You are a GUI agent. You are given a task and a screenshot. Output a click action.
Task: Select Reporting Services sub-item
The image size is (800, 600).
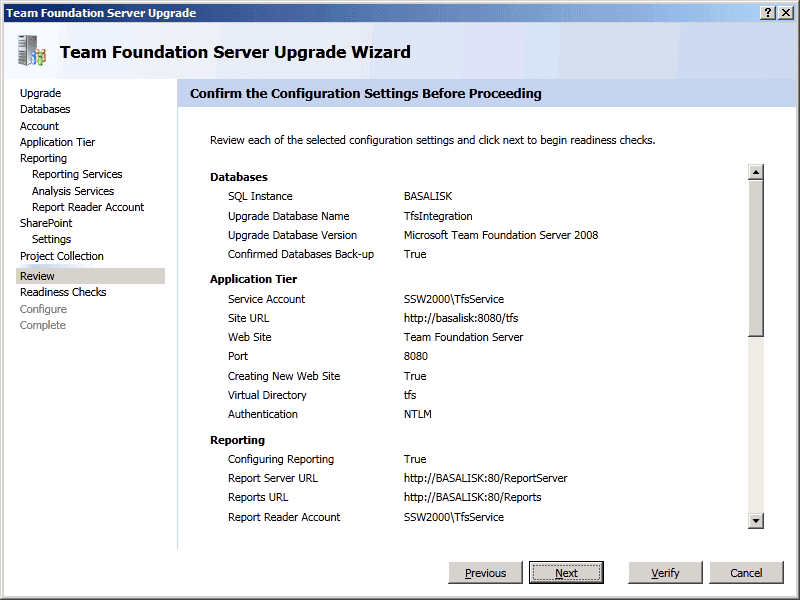77,174
